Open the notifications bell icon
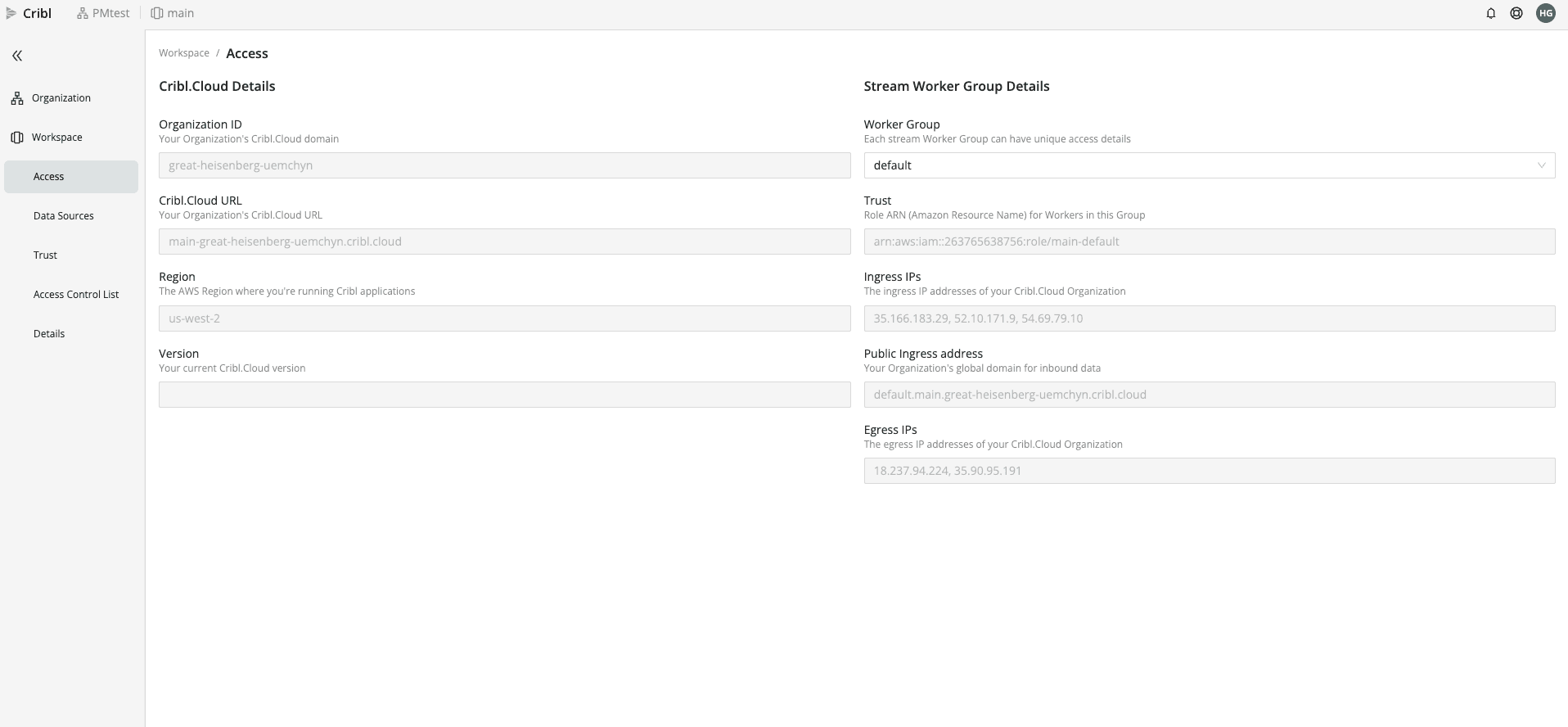Viewport: 1568px width, 727px height. click(1490, 13)
